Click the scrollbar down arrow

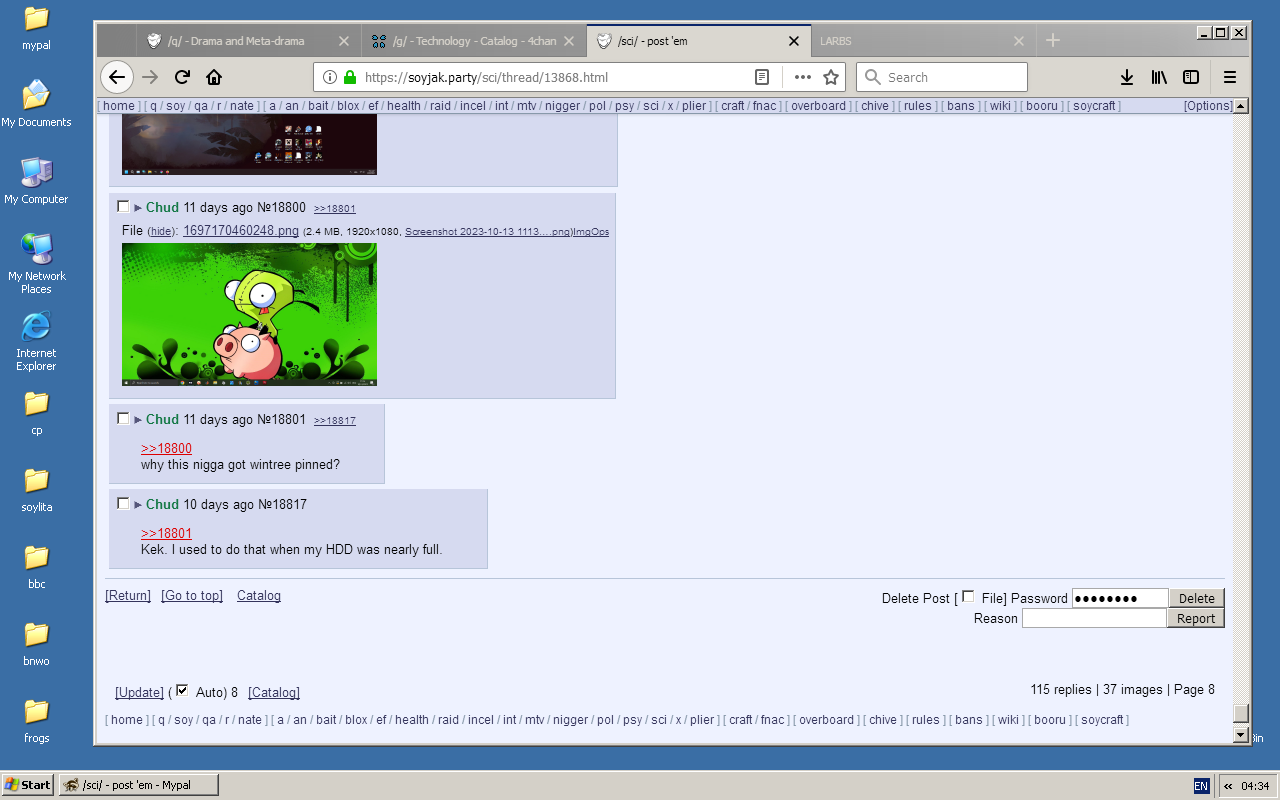1241,735
